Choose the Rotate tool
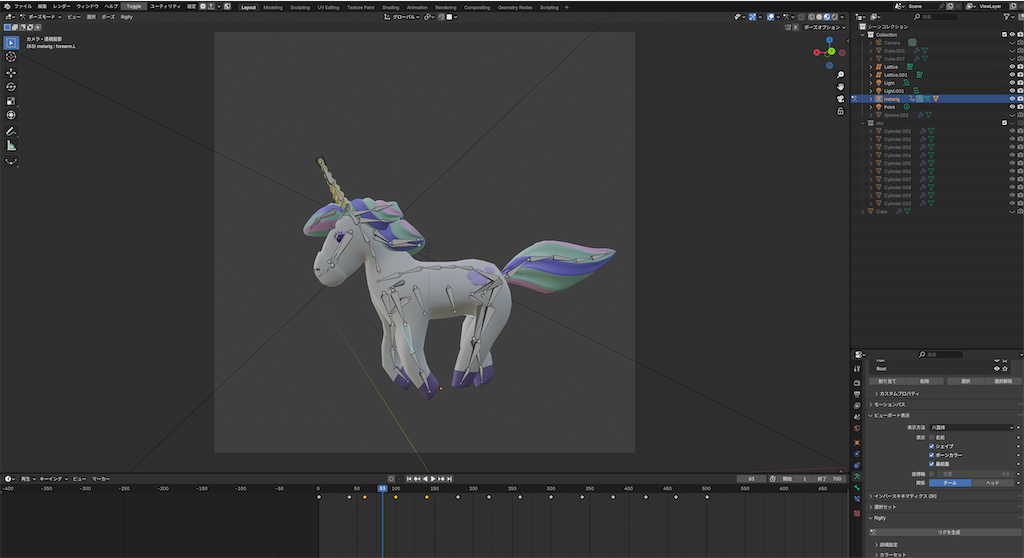This screenshot has width=1024, height=558. (11, 87)
